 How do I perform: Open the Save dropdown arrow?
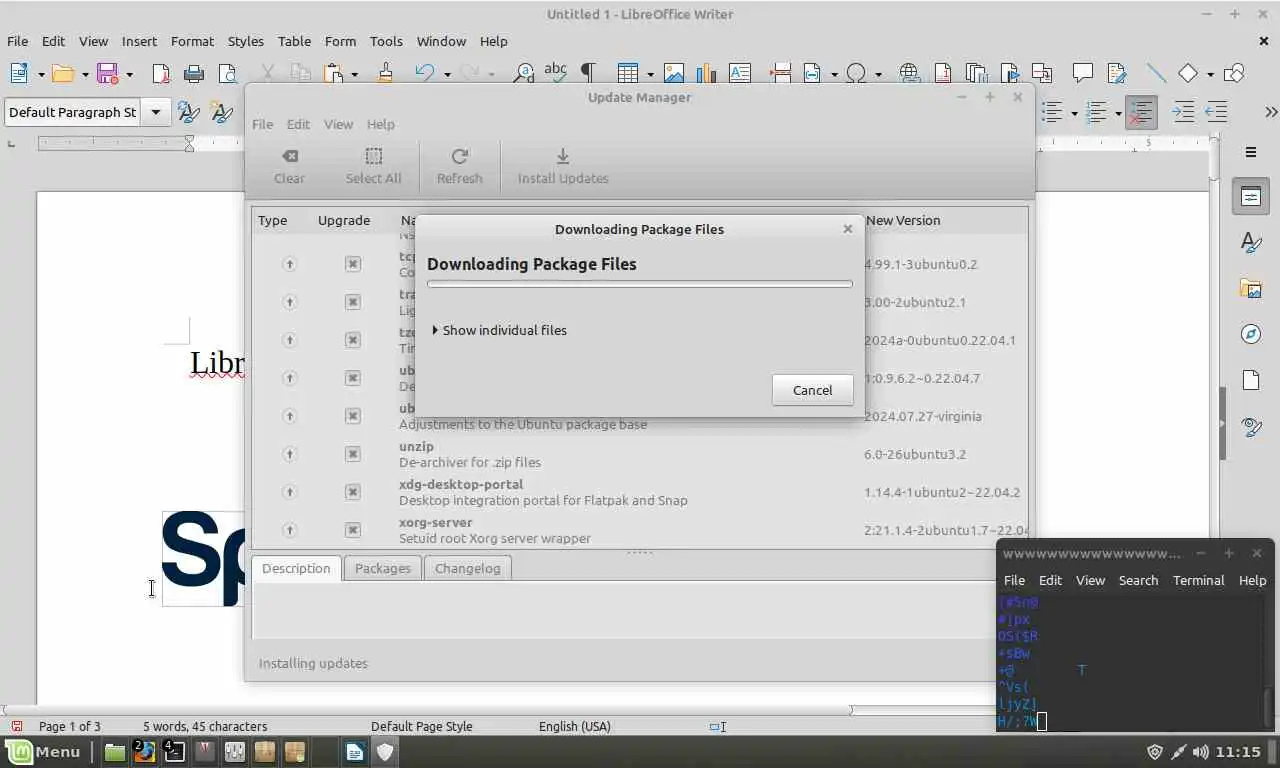129,74
